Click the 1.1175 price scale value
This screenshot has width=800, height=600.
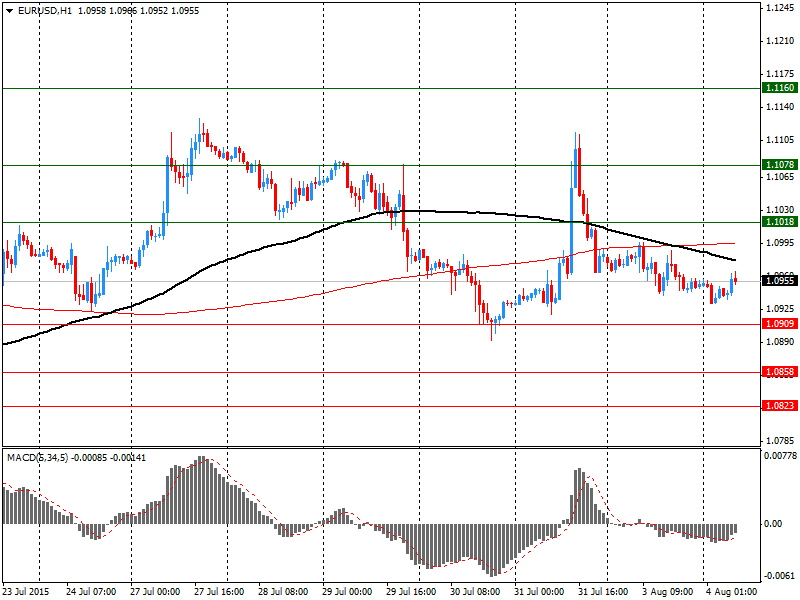(x=780, y=74)
